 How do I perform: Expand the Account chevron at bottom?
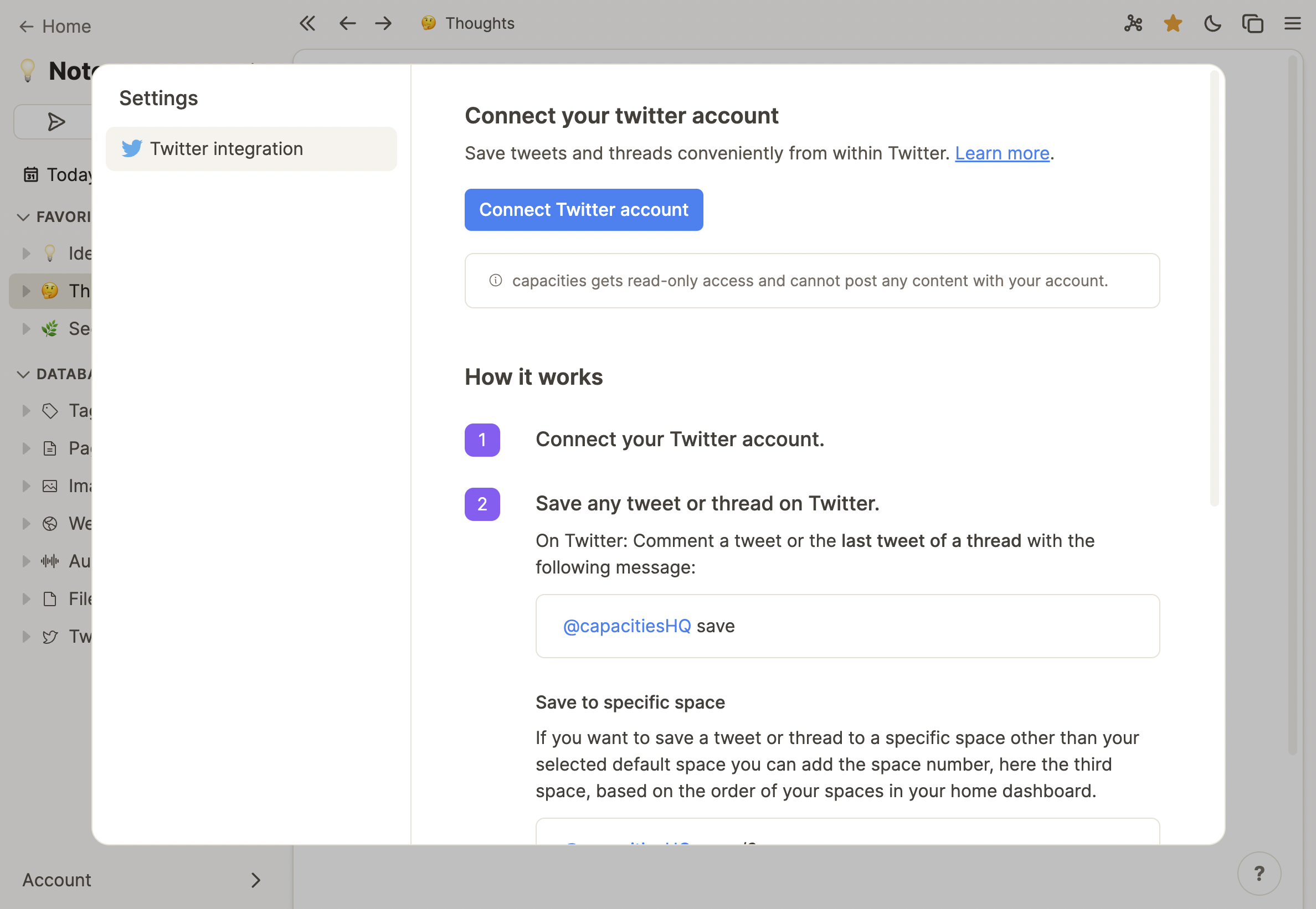click(256, 880)
